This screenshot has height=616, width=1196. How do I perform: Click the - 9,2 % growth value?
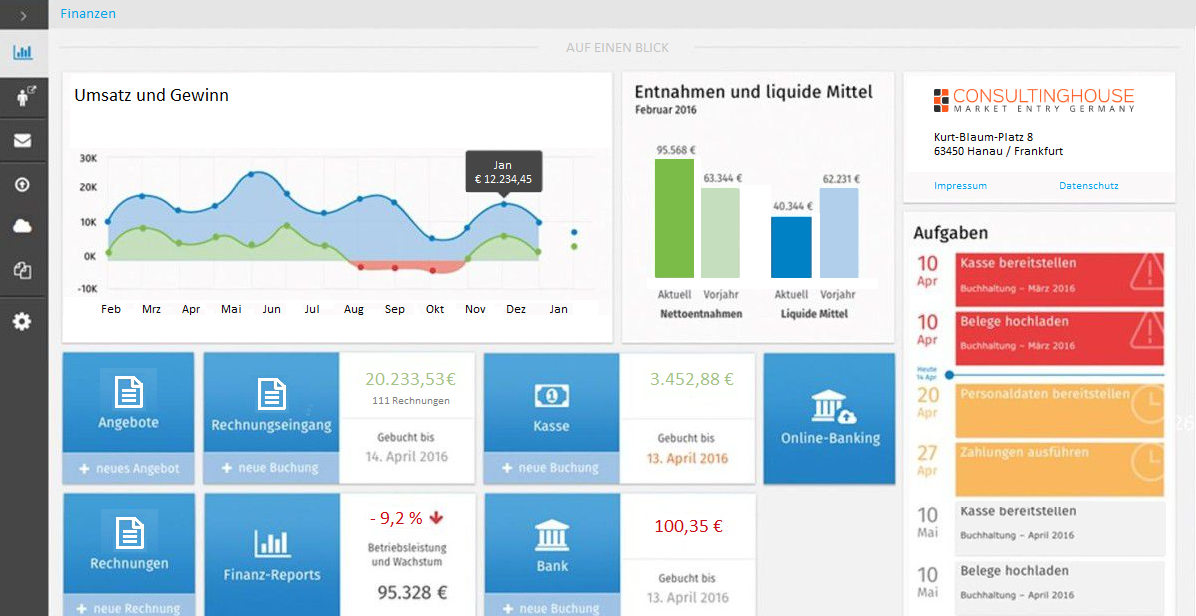(x=396, y=518)
